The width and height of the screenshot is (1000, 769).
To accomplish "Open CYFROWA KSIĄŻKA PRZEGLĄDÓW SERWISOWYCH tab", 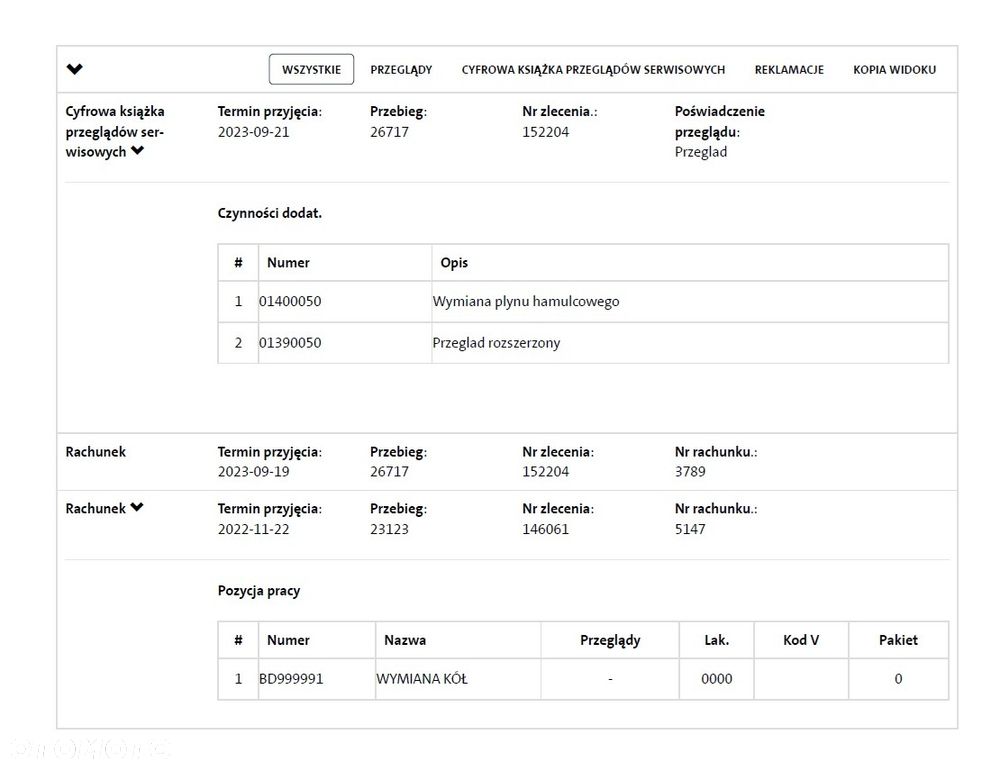I will coord(593,70).
